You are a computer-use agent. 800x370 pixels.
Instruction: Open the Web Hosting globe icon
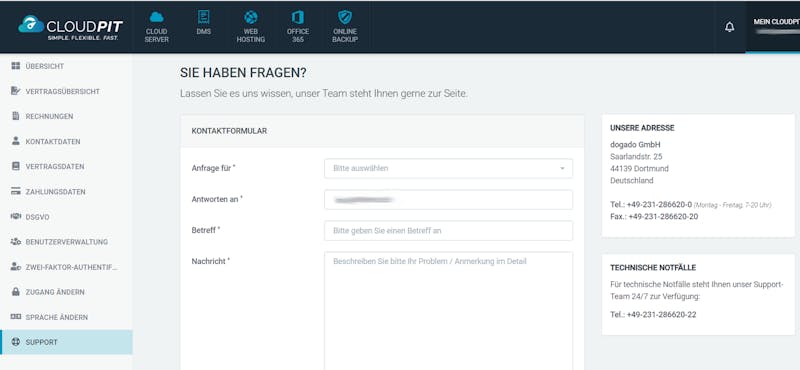(x=251, y=17)
